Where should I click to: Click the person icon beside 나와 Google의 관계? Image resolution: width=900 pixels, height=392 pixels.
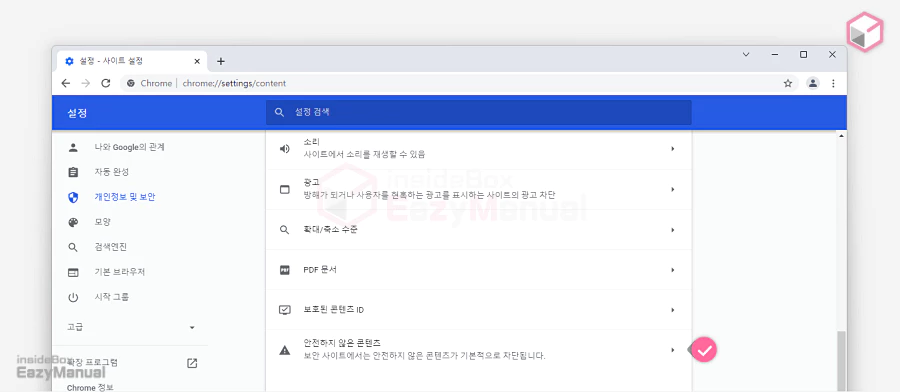click(x=73, y=147)
